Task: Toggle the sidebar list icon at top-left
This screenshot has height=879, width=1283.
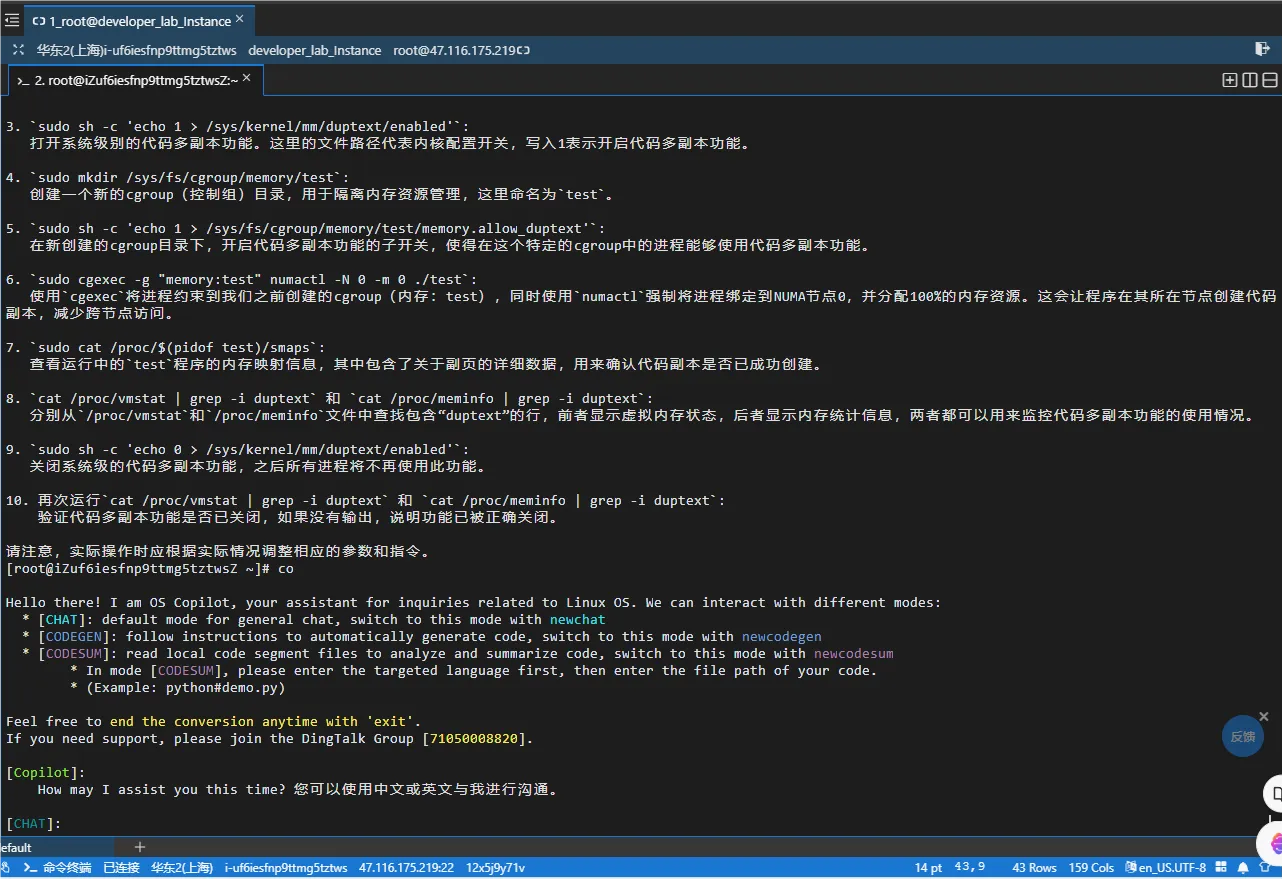Action: point(12,20)
